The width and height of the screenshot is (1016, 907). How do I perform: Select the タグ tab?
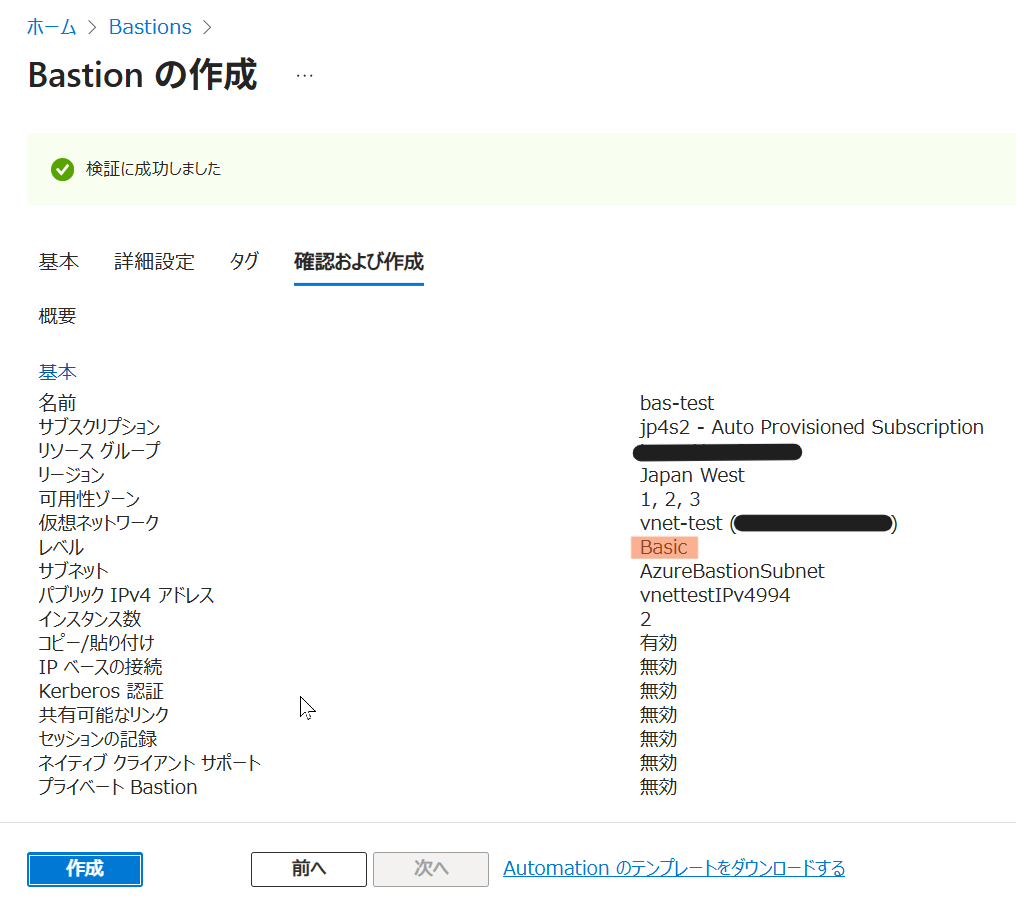[244, 262]
